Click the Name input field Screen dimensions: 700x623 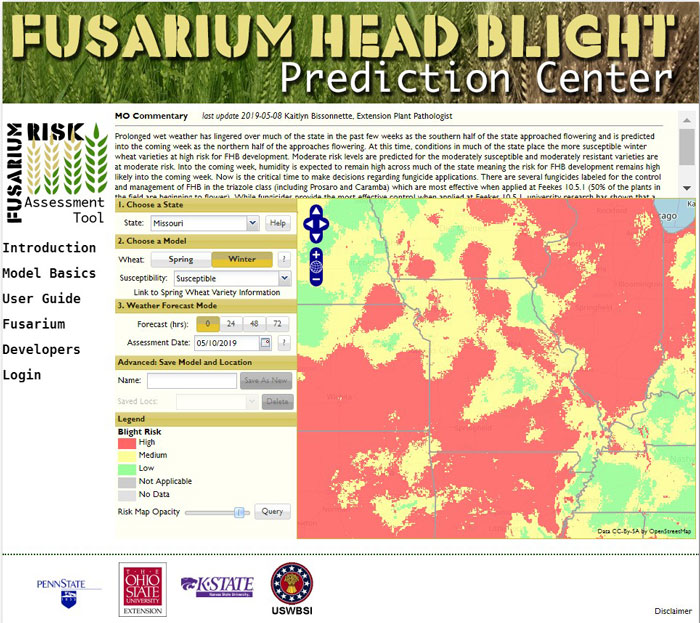point(190,380)
